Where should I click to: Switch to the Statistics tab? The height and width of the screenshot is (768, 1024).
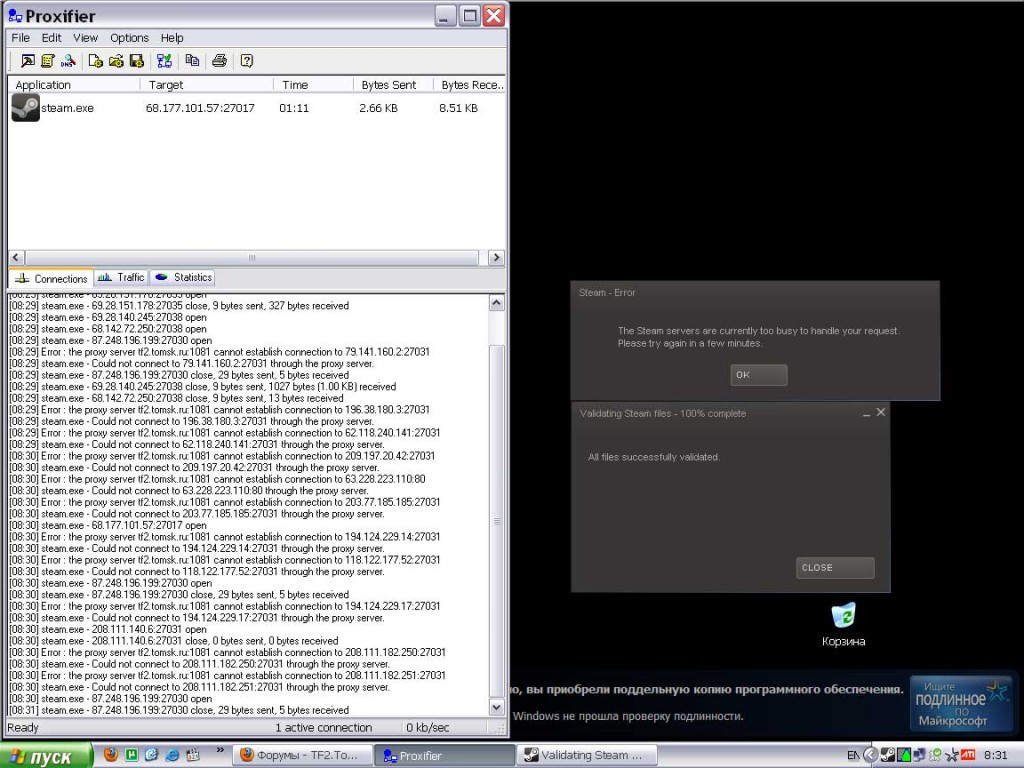tap(184, 278)
